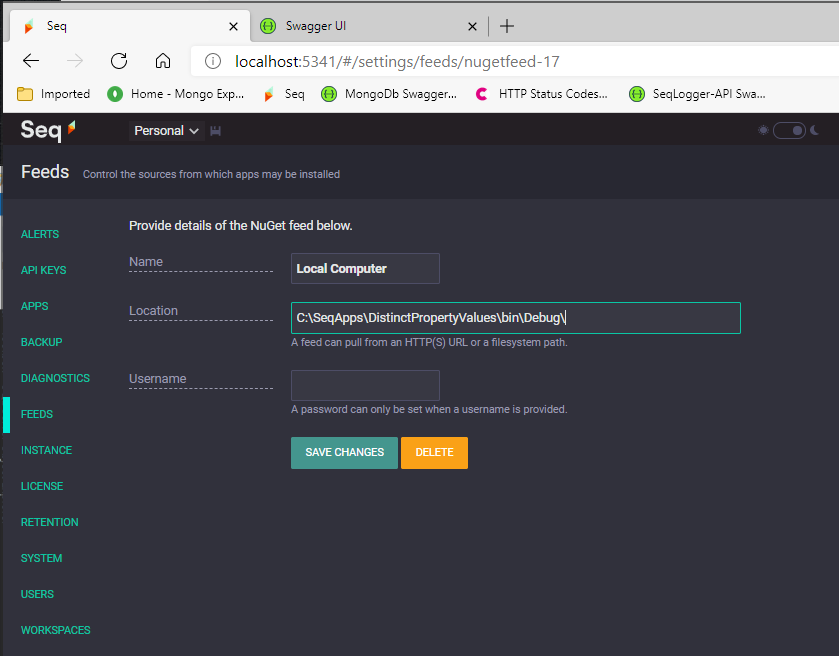Open the Home - Mongo Express bookmark
Image resolution: width=839 pixels, height=656 pixels.
(x=176, y=94)
